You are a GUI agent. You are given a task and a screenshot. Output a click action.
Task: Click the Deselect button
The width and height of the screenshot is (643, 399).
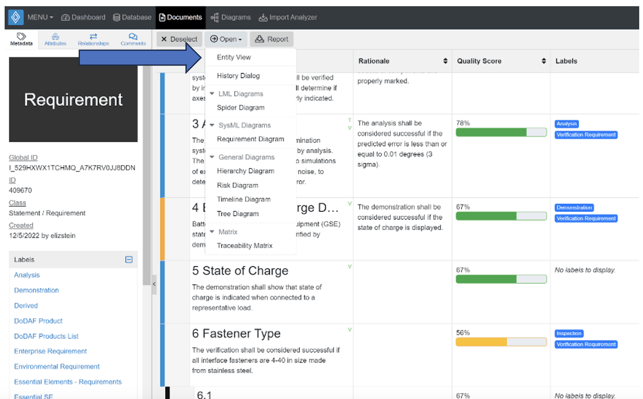click(x=179, y=39)
